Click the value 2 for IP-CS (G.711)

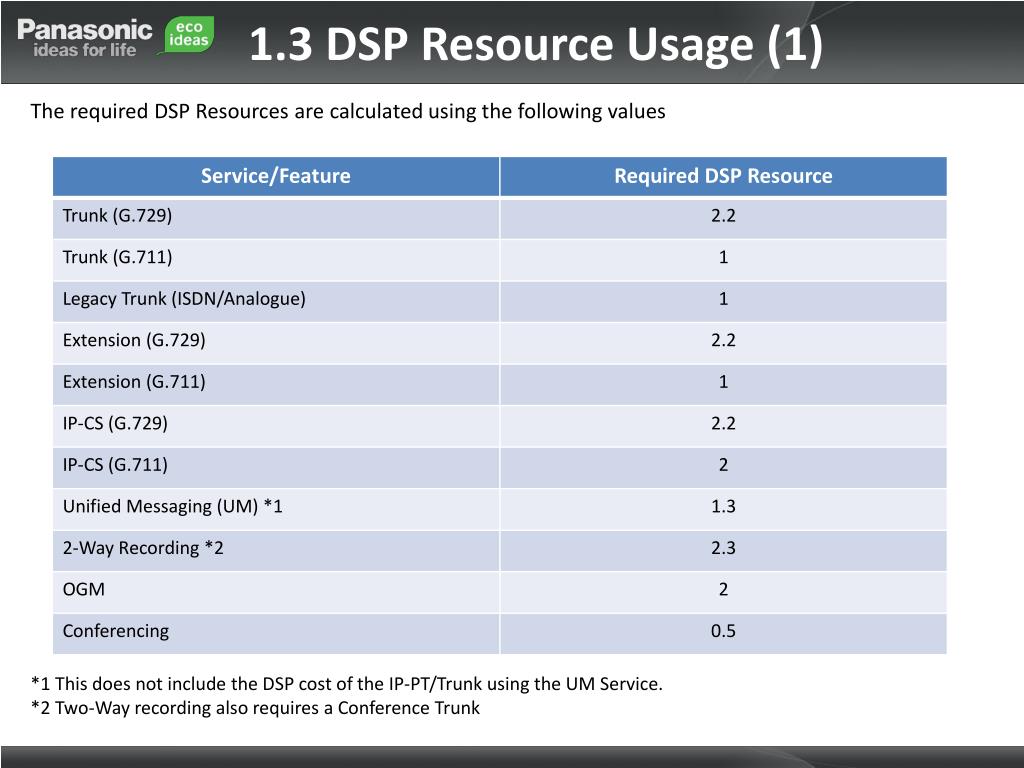click(x=723, y=465)
